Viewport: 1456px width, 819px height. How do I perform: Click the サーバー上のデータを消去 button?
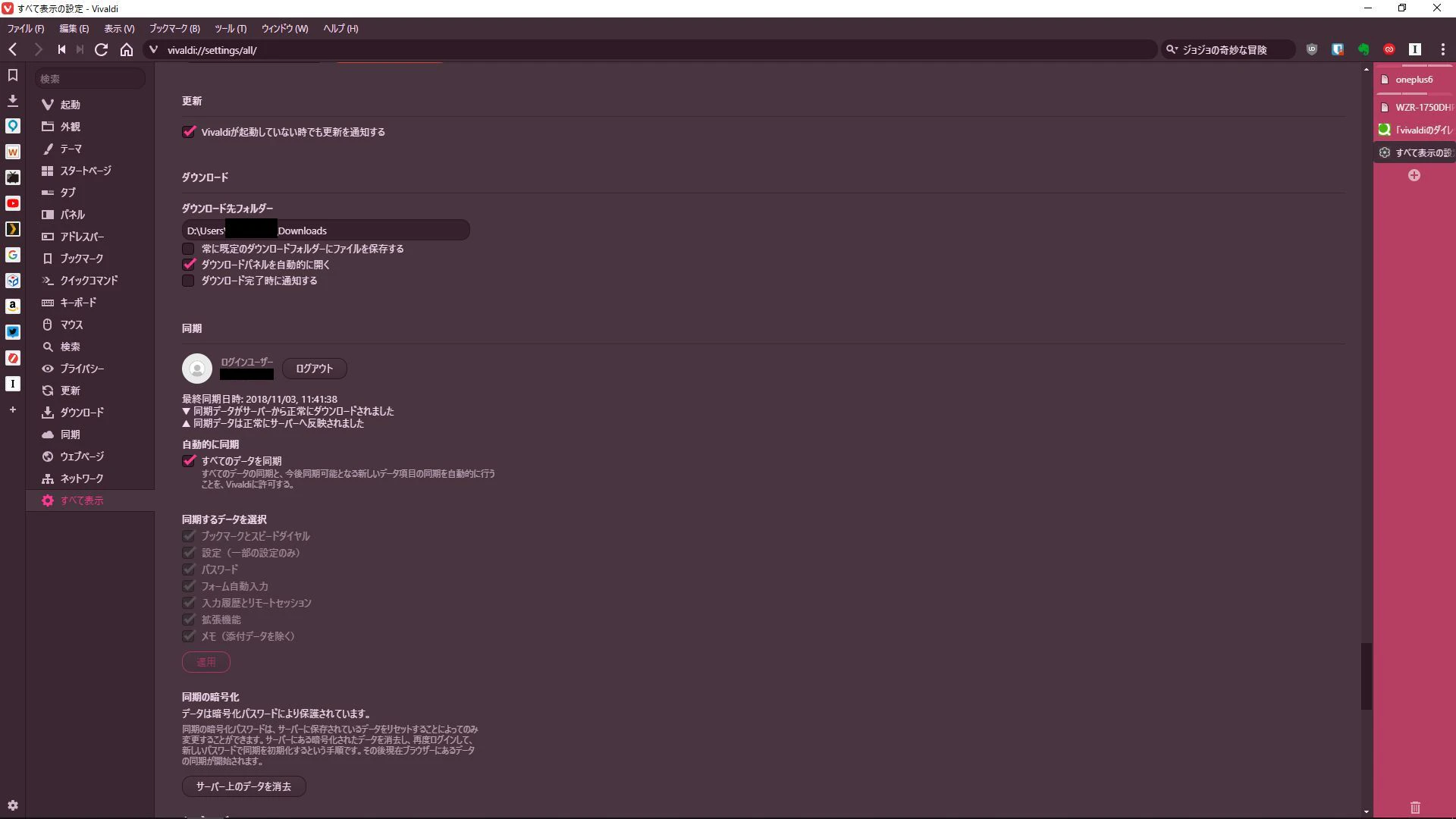[x=243, y=786]
